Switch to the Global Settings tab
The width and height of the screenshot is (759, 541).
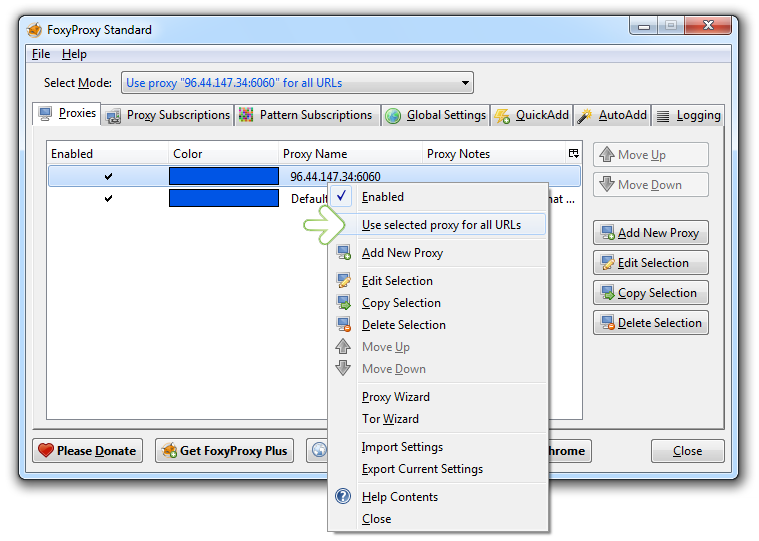tap(436, 116)
